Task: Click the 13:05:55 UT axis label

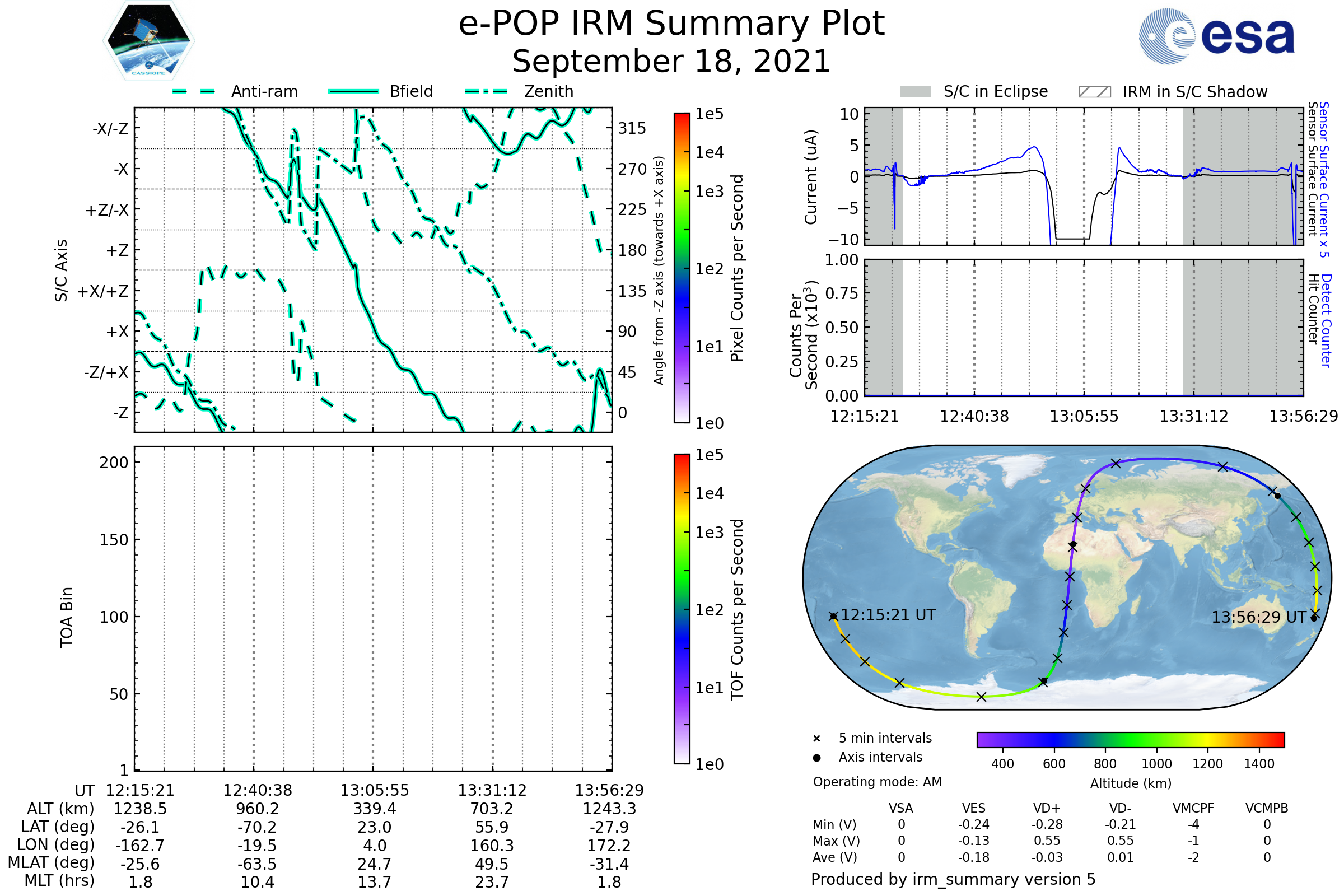Action: pos(374,790)
